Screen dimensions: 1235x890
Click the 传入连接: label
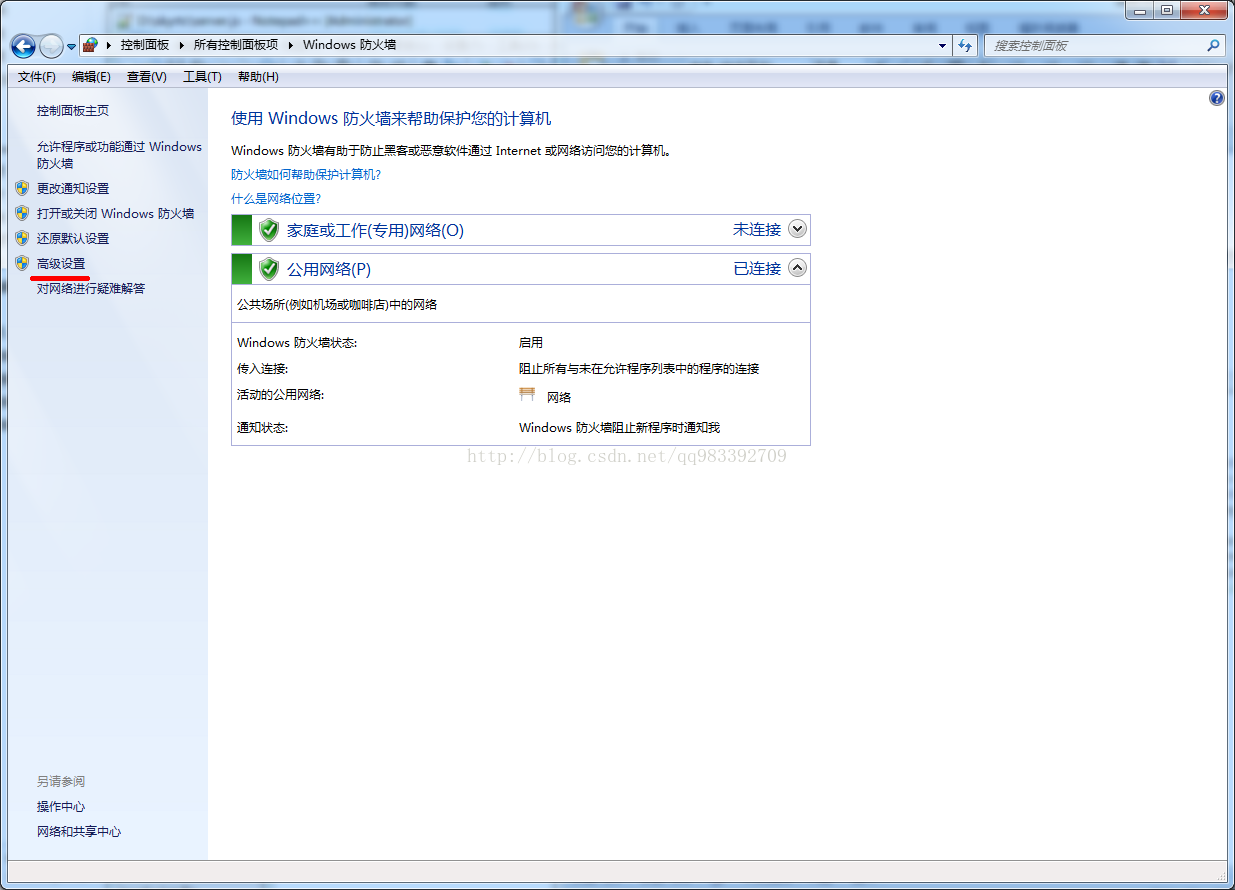coord(262,368)
